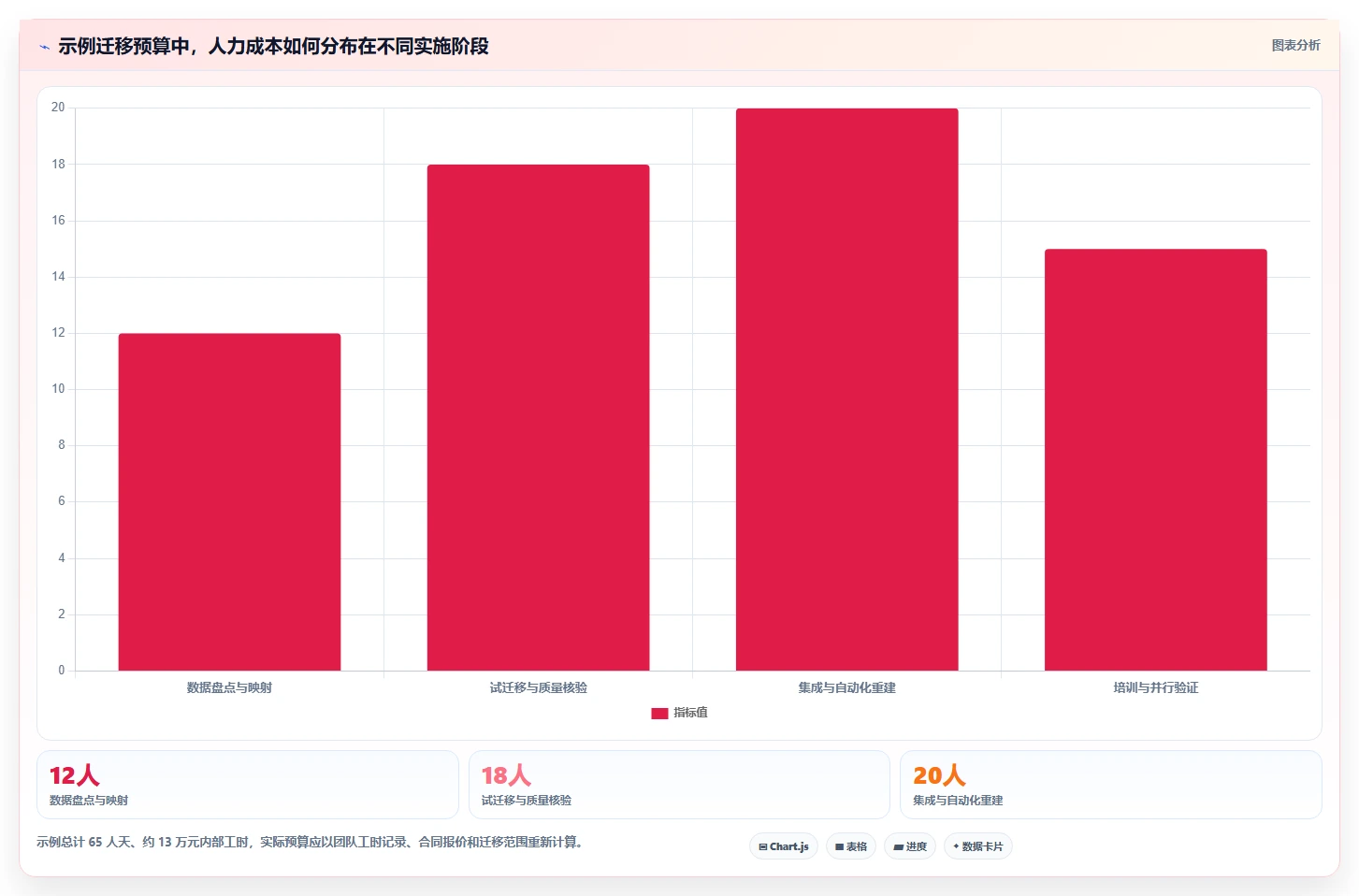Image resolution: width=1359 pixels, height=896 pixels.
Task: Click 试迁移与质量核验 caption under 18人
Action: pyautogui.click(x=527, y=801)
